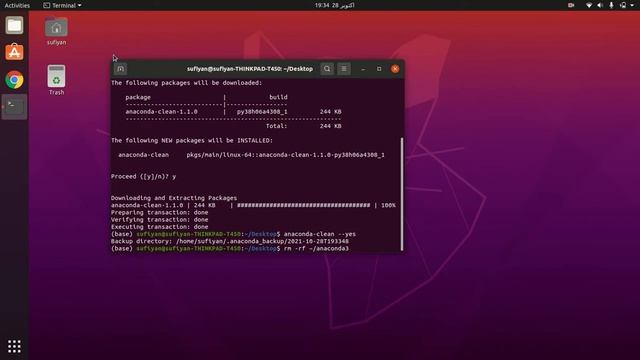Click 'Downloading and Extracting Packages' line
640x360 pixels.
click(174, 198)
